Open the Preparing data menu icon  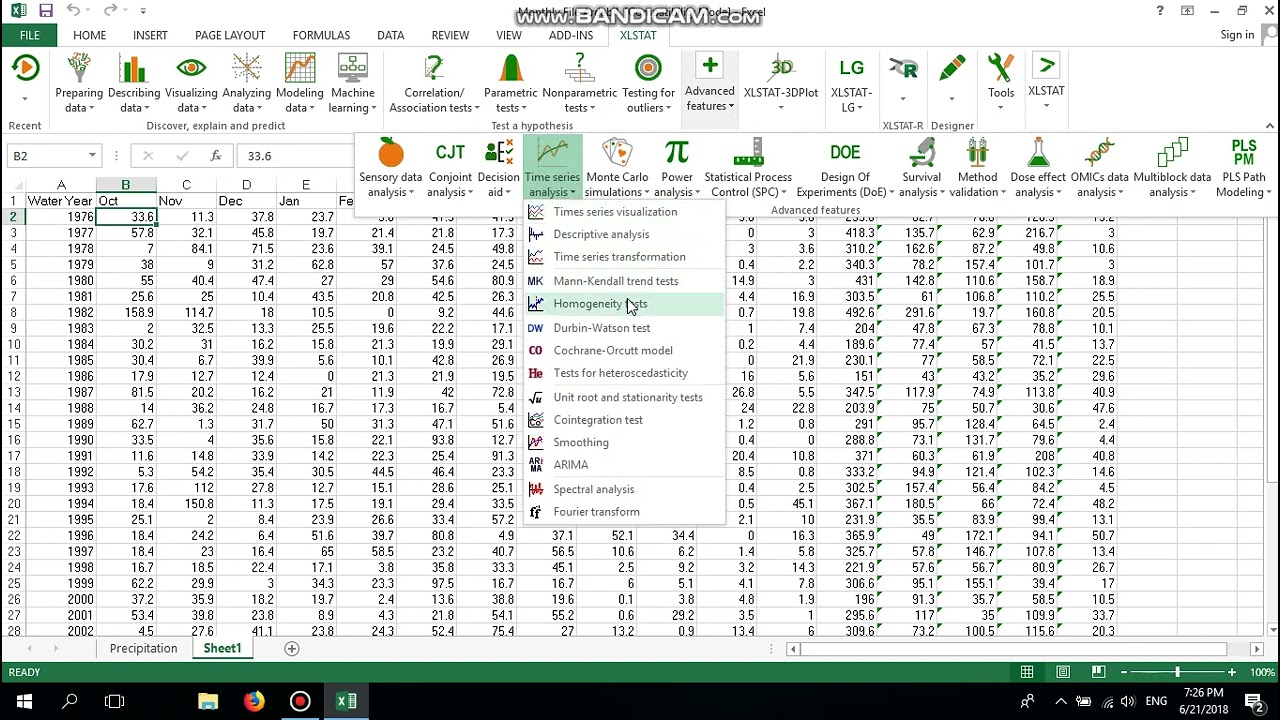79,68
